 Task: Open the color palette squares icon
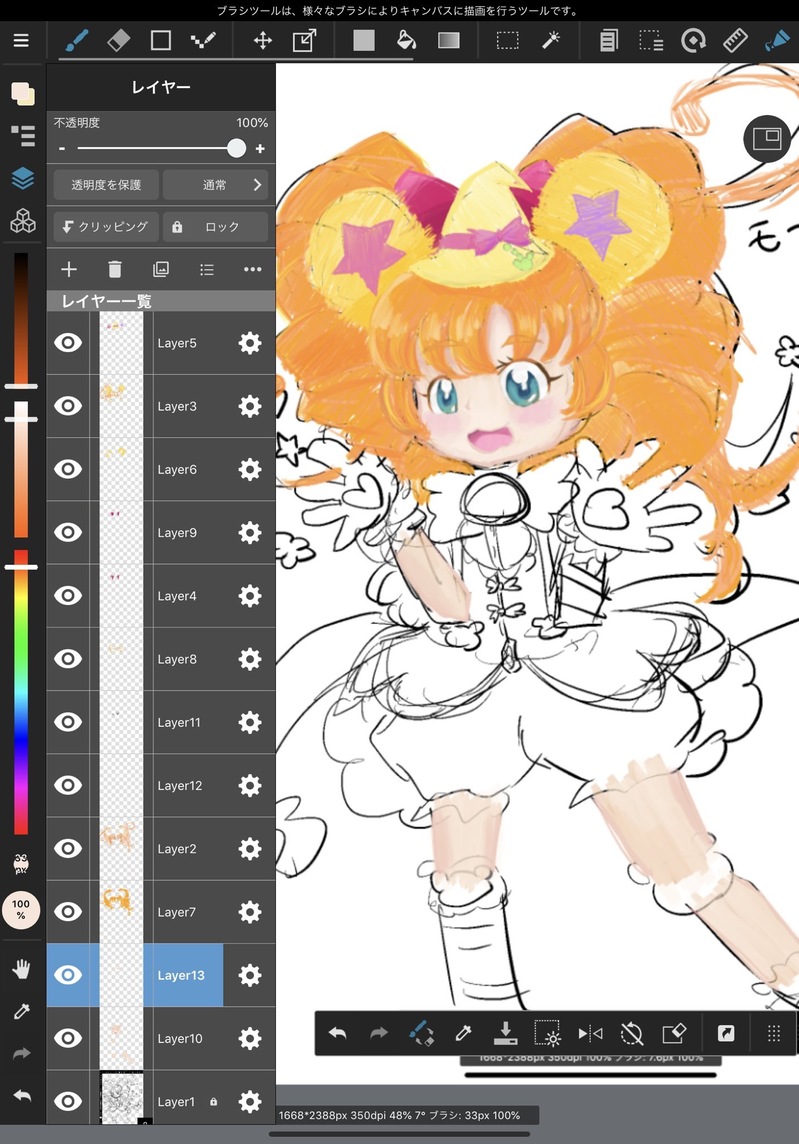coord(23,93)
